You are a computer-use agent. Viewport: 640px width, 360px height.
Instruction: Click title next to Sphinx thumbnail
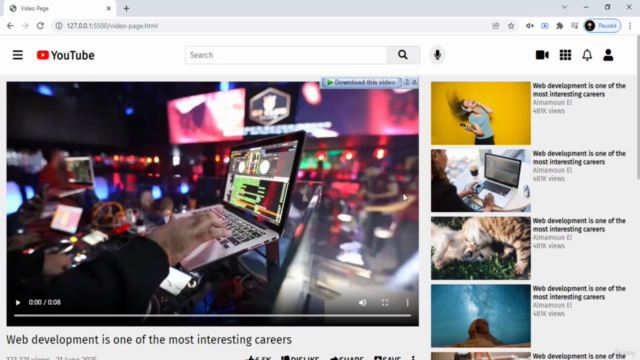click(x=579, y=293)
